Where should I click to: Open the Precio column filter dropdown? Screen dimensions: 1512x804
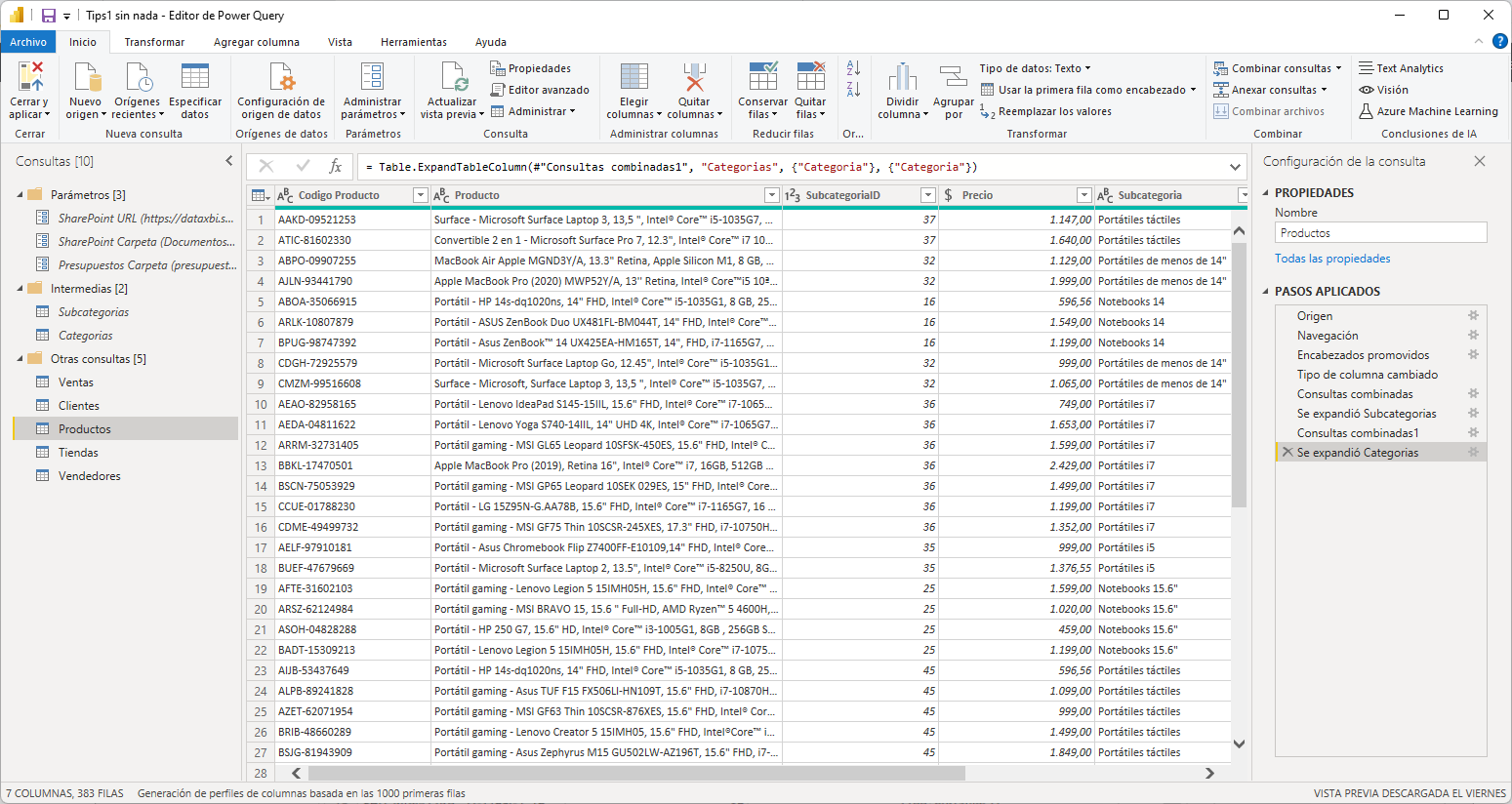(1083, 195)
